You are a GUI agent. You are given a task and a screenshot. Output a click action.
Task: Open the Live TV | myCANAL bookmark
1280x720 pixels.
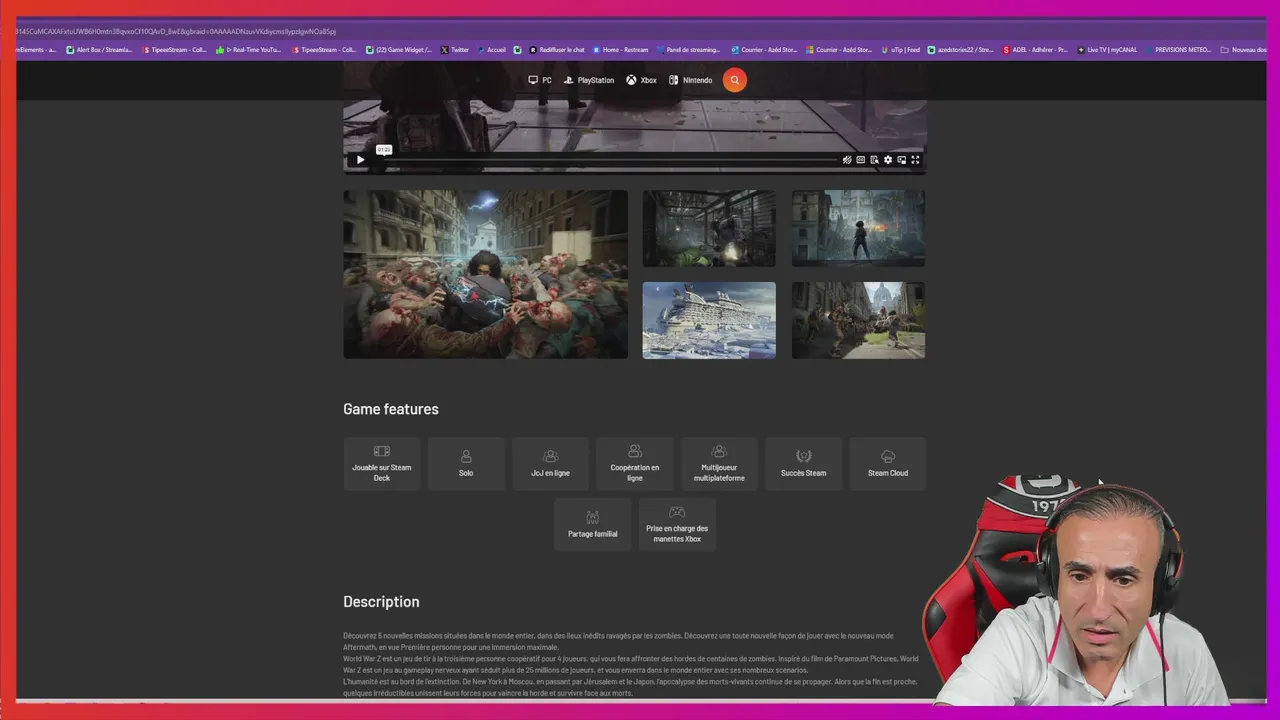[x=1107, y=50]
